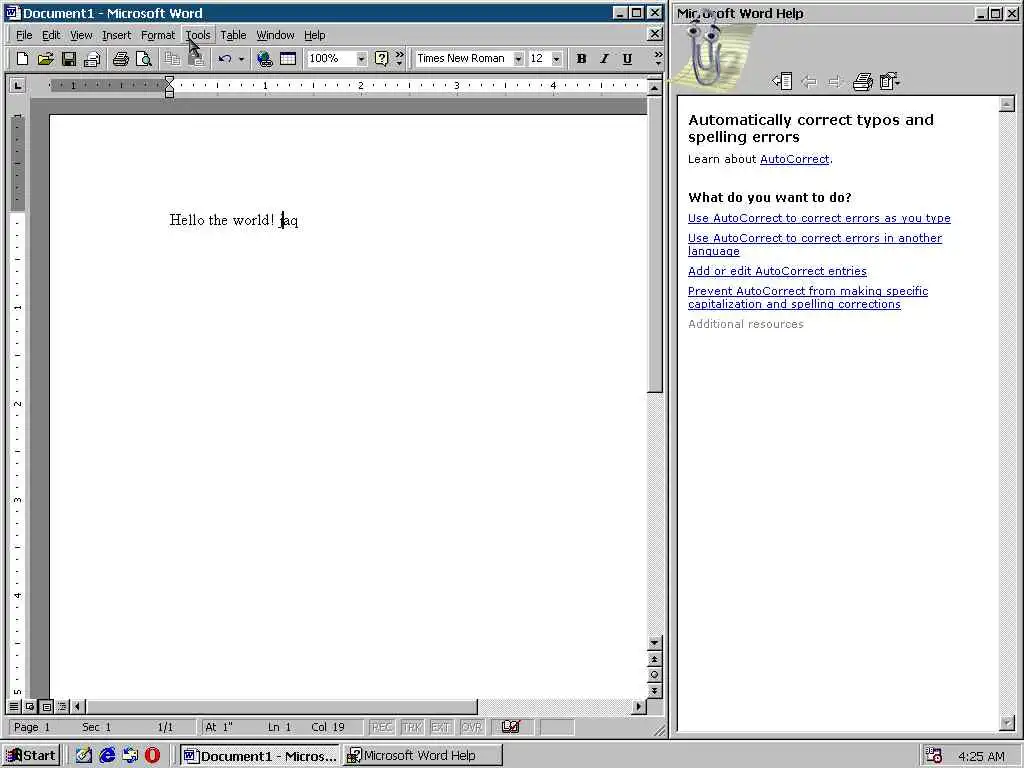This screenshot has height=768, width=1024.
Task: Launch Internet Explorer from Quick Launch
Action: click(107, 756)
